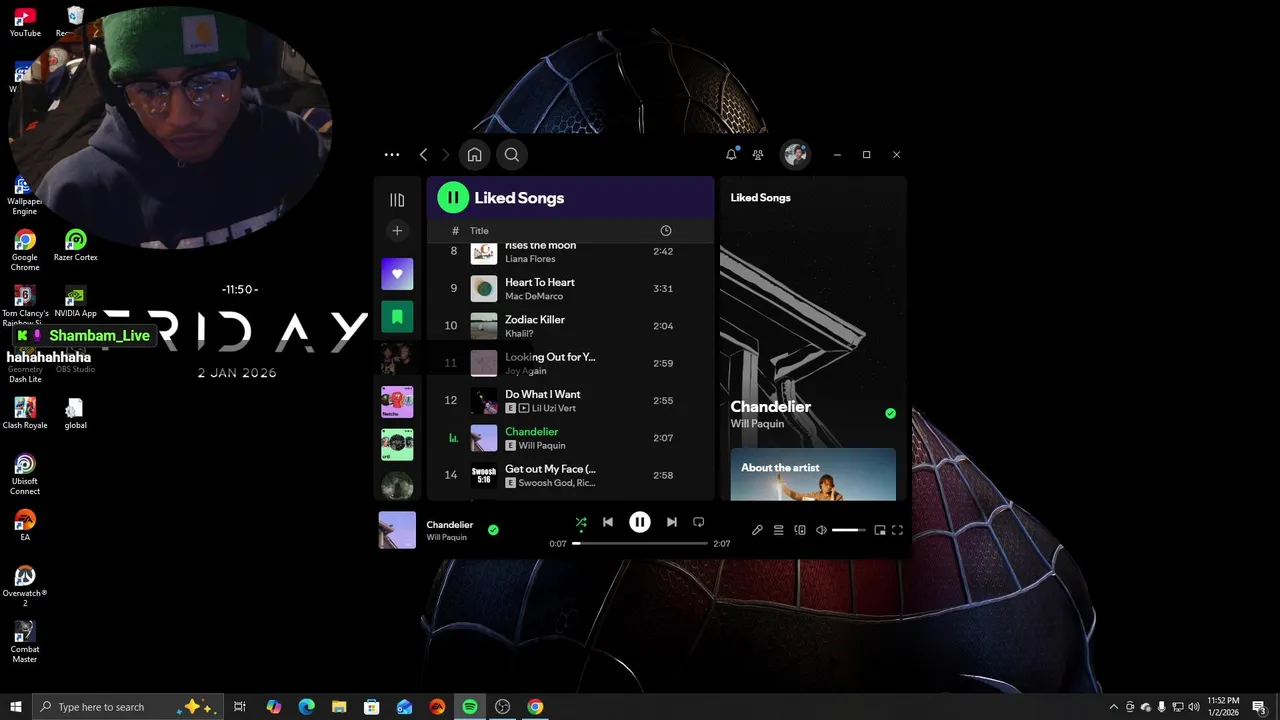The image size is (1280, 720).
Task: Open artist Mac DeMarco link
Action: (534, 296)
